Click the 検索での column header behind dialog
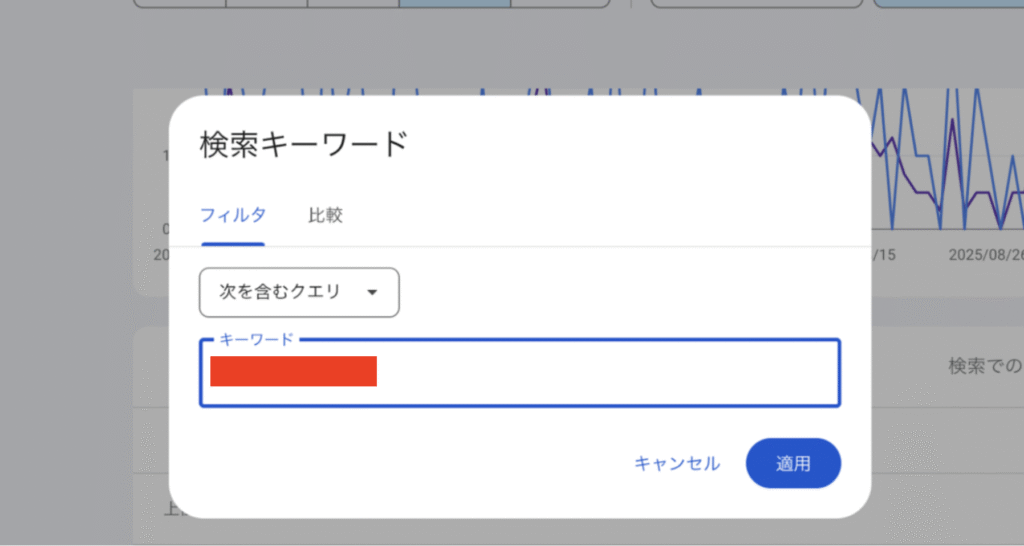The image size is (1024, 546). [985, 367]
